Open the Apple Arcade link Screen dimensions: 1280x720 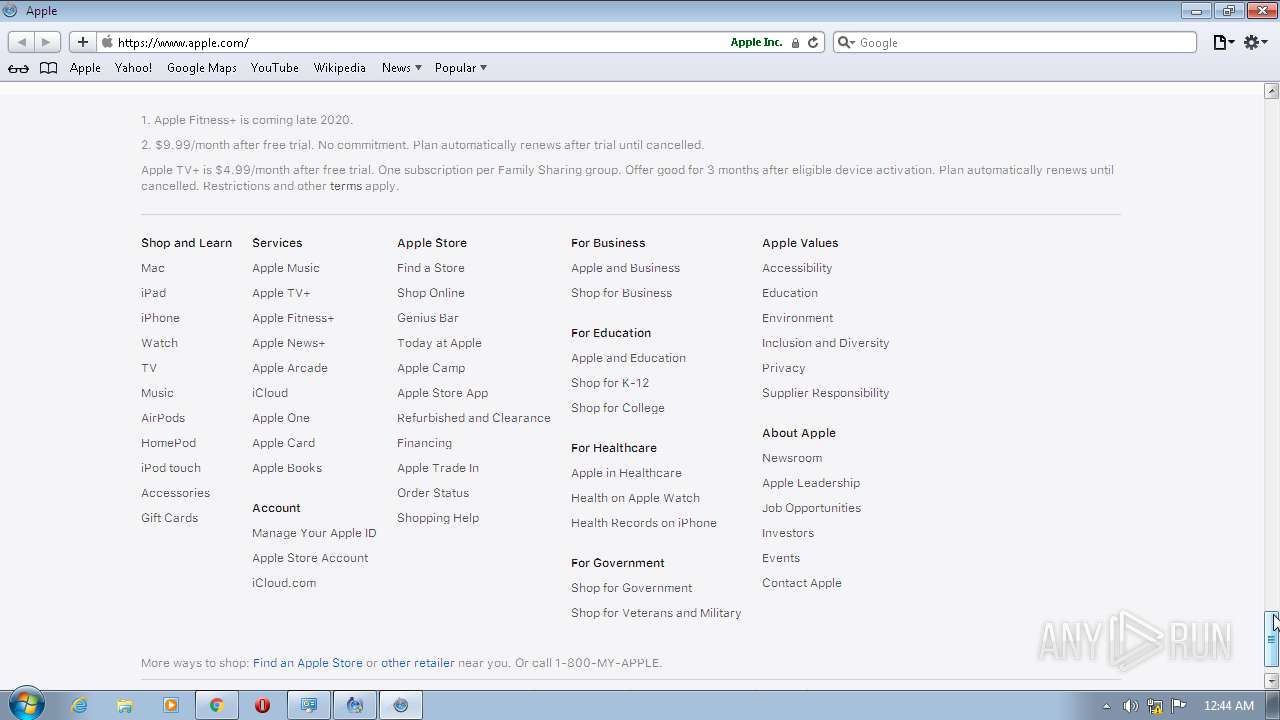click(290, 368)
